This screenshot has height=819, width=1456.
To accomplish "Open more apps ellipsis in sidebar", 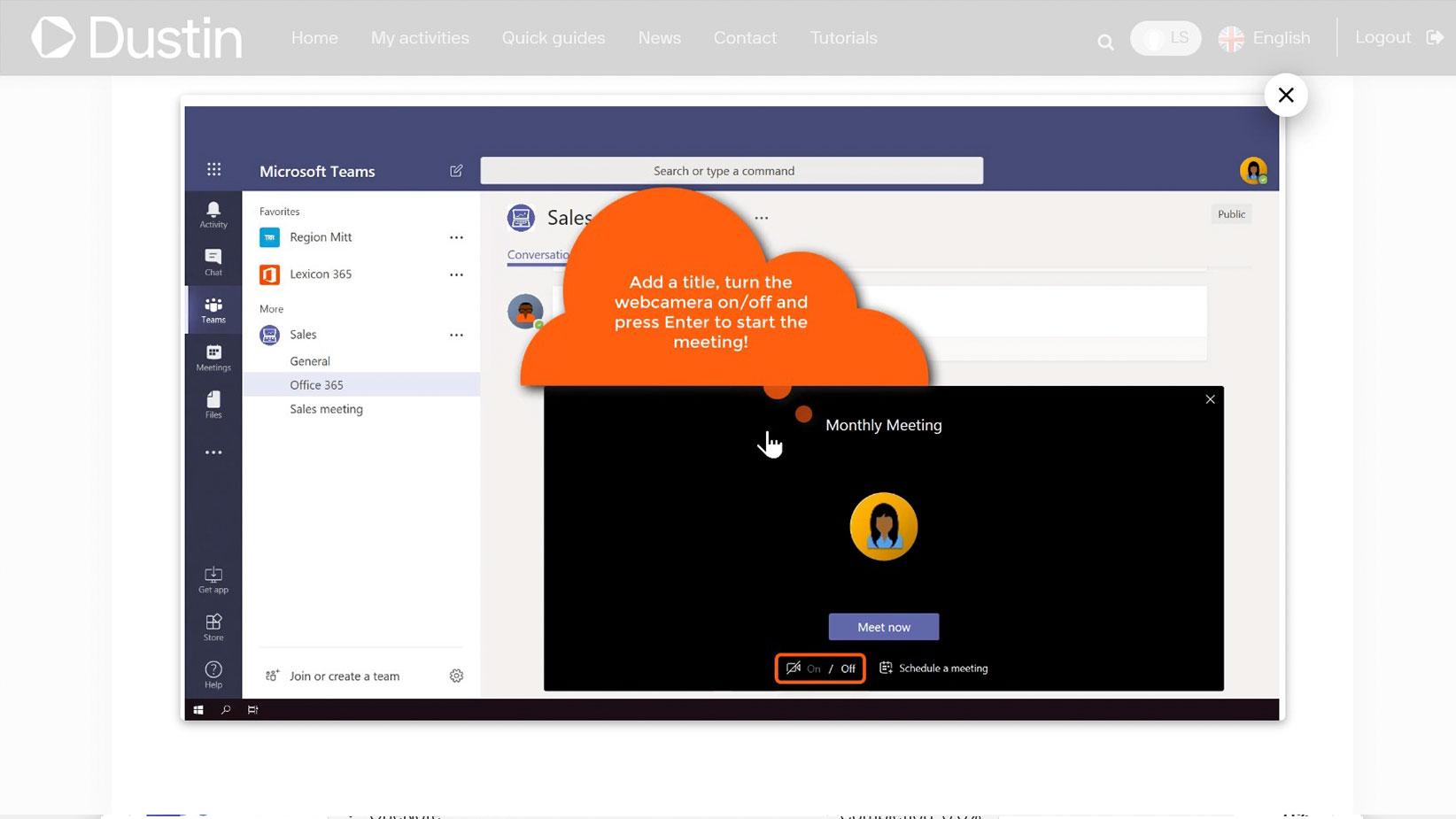I will click(x=213, y=452).
